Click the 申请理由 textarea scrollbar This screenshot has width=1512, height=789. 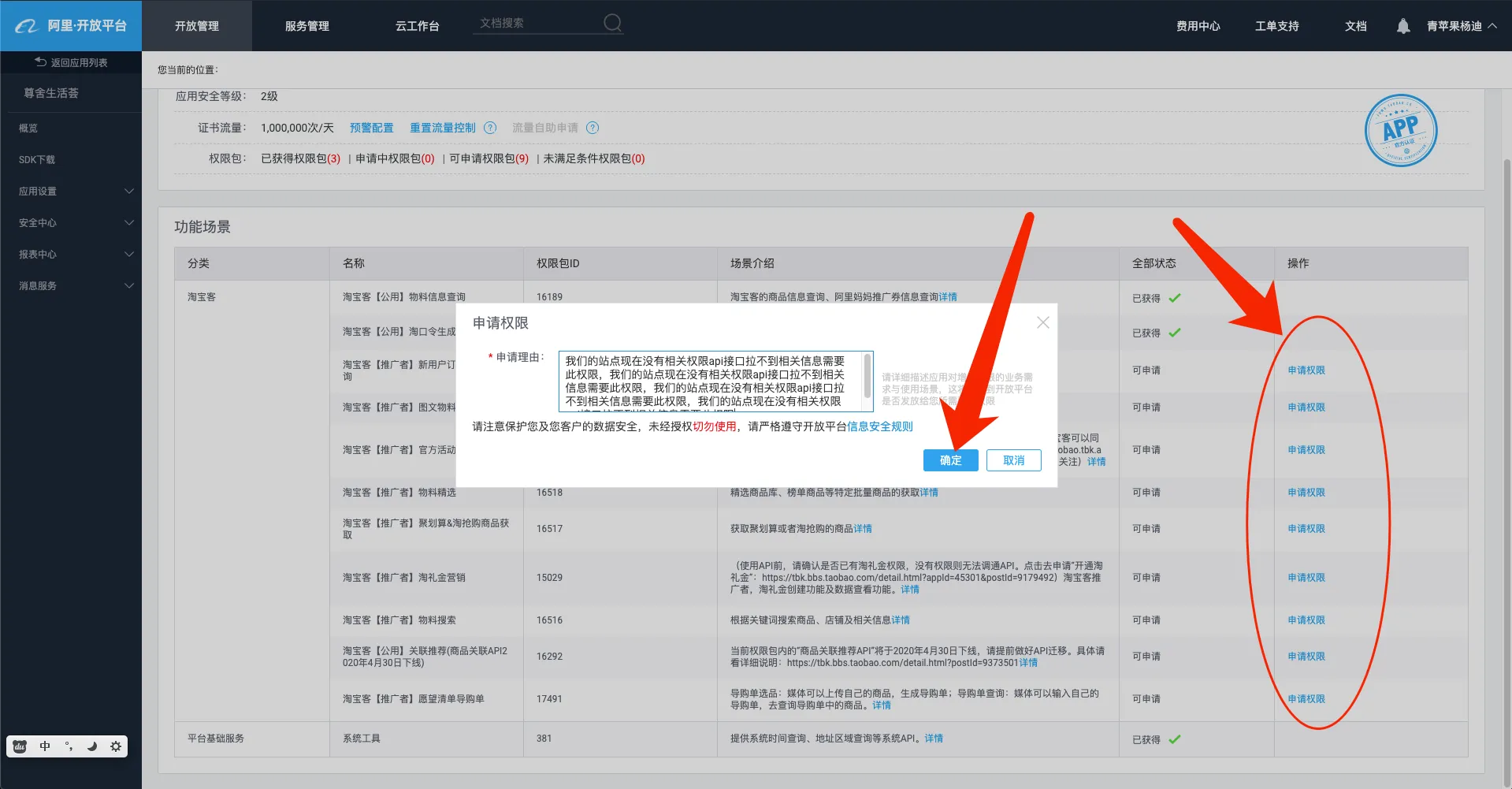pos(867,375)
